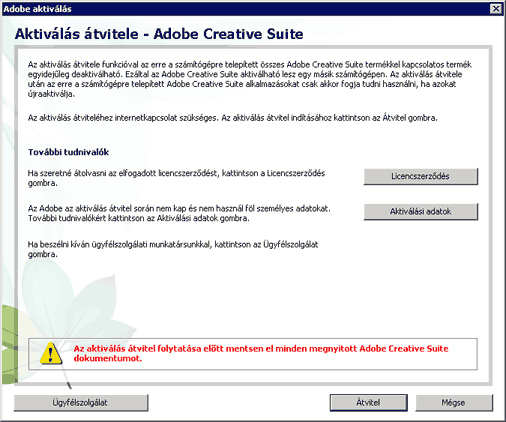Viewport: 506px width, 422px height.
Task: Close the Adobe aktiválás dialog window
Action: (496, 9)
